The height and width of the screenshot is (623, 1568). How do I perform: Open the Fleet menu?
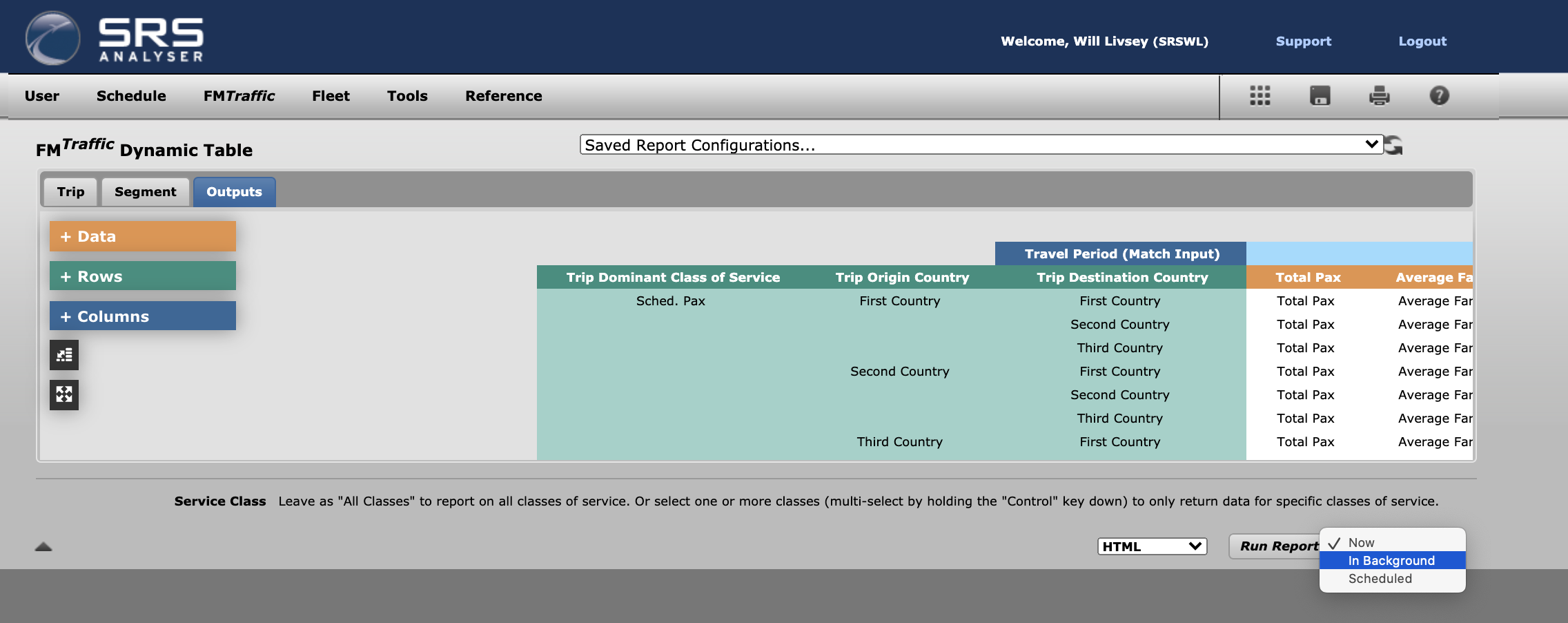(x=331, y=96)
